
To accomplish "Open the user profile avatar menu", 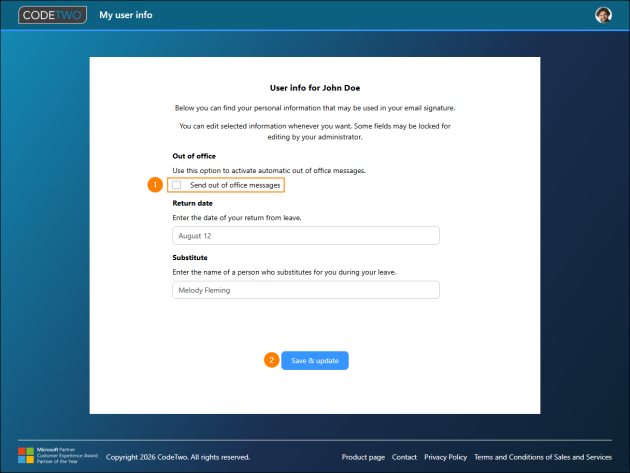I will 603,15.
